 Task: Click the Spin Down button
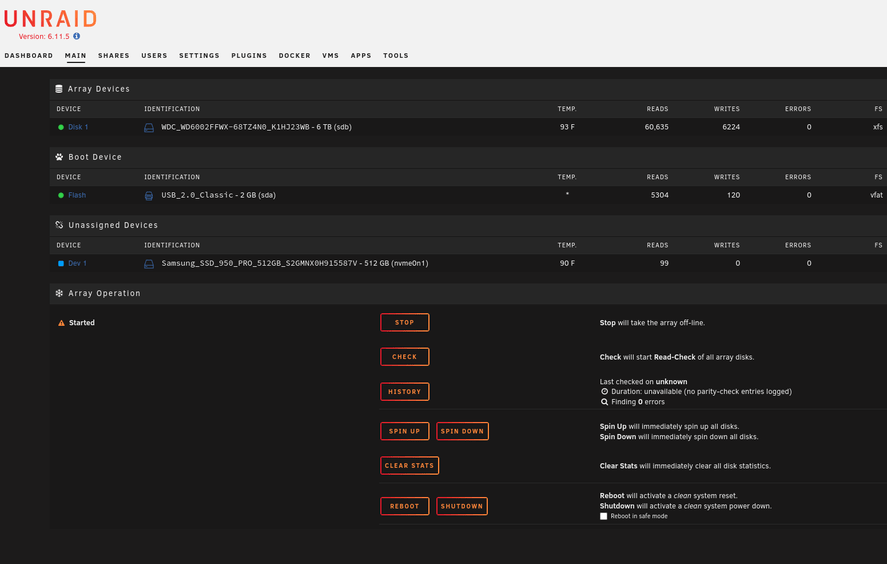462,431
